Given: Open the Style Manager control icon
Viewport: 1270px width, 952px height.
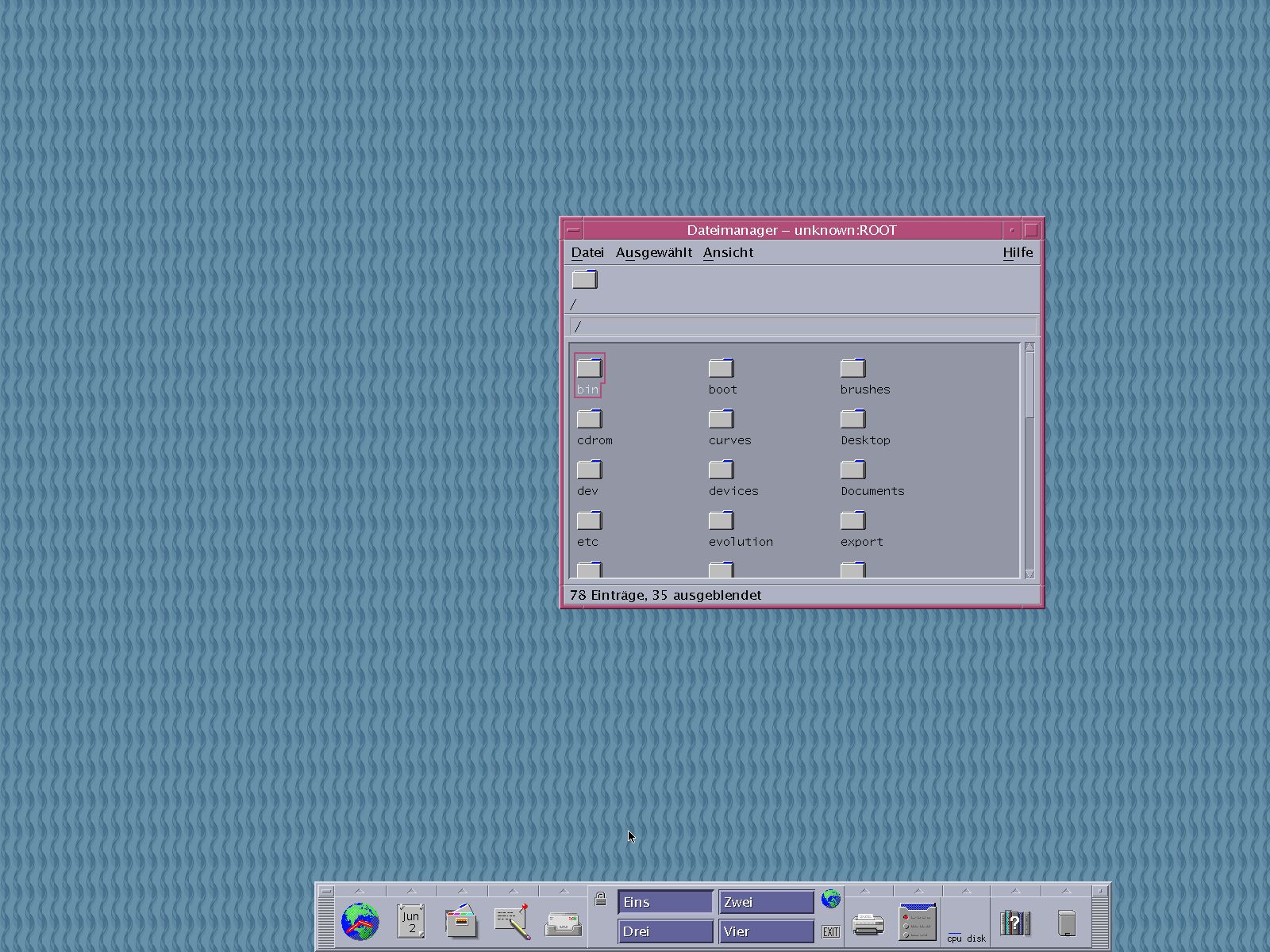Looking at the screenshot, I should (918, 922).
